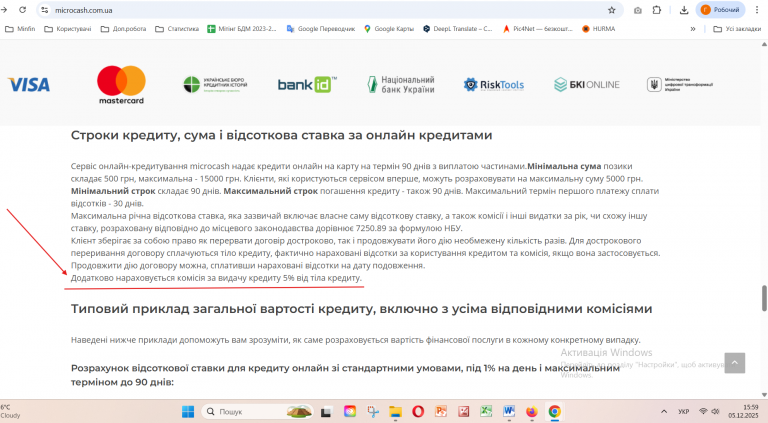Open HURMA bookmark
768x423 pixels.
click(x=599, y=29)
